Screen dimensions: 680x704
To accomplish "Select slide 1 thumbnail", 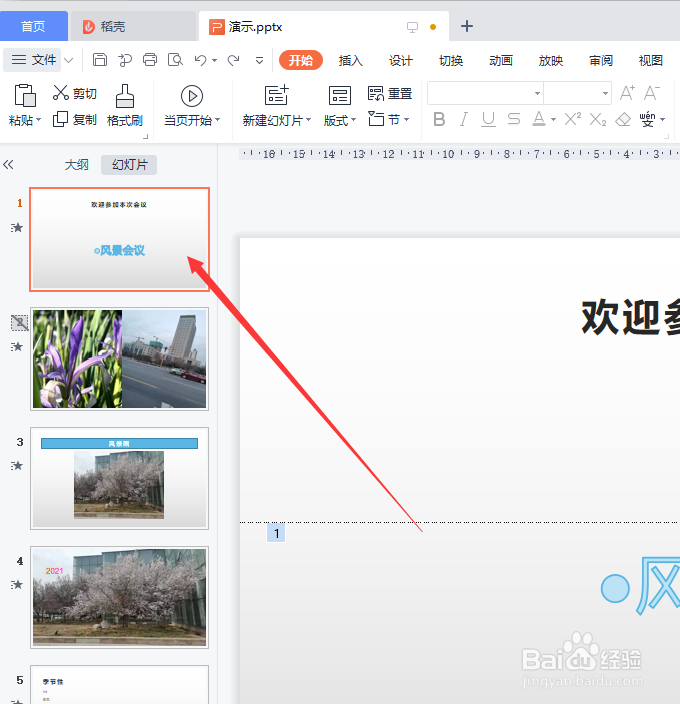I will click(x=119, y=239).
